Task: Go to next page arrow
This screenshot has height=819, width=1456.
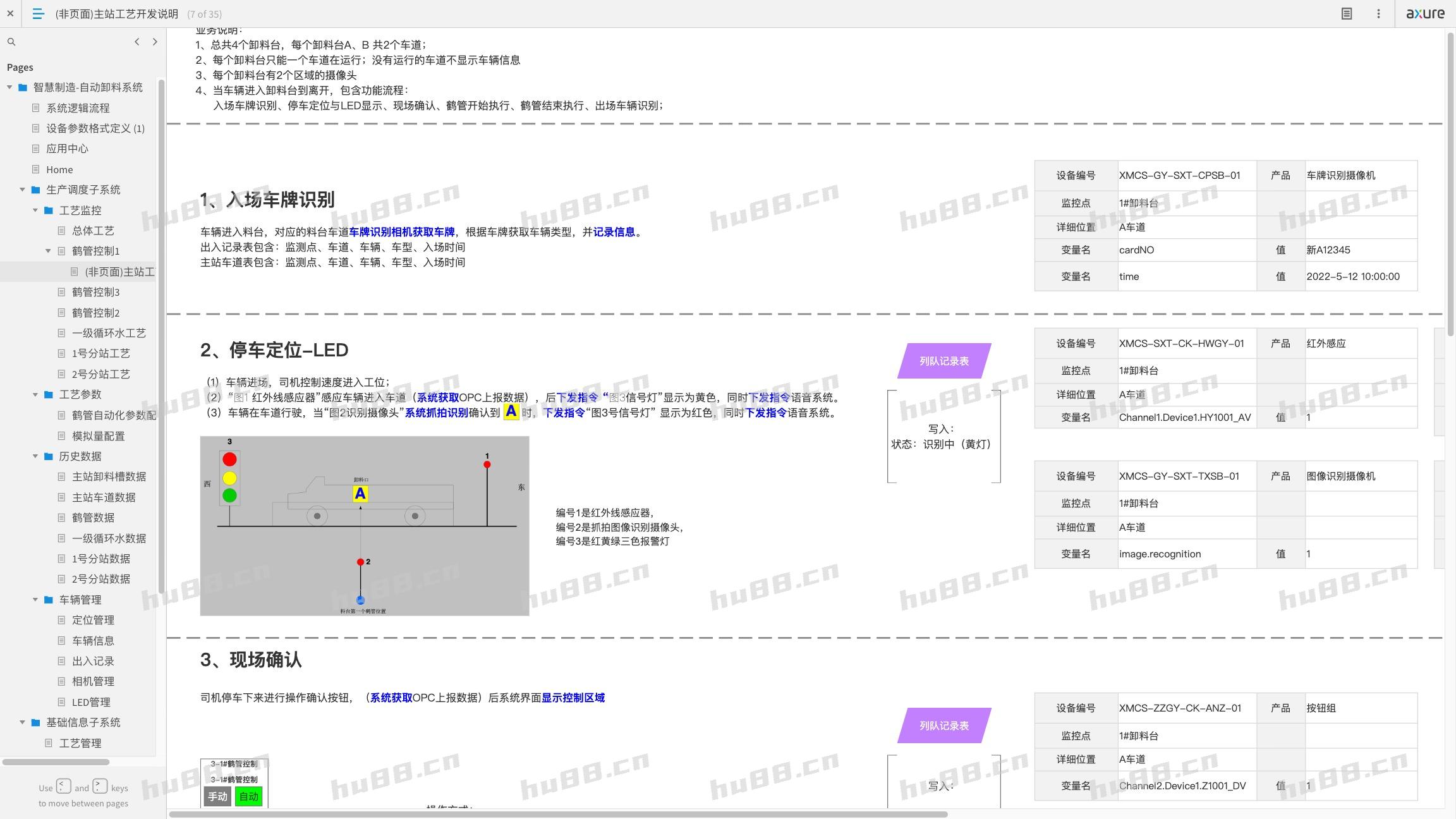Action: coord(155,42)
